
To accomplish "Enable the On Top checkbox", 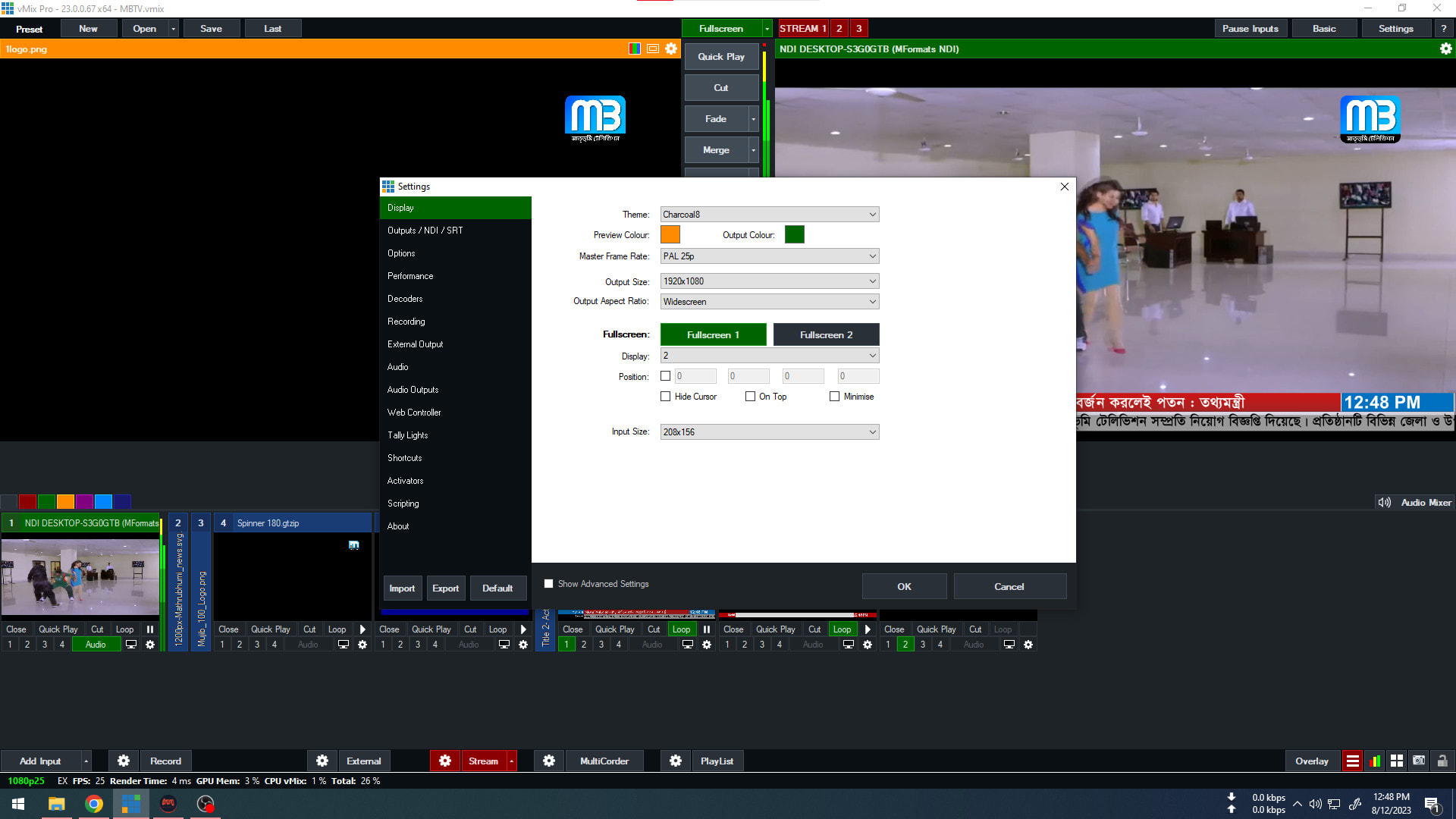I will (x=749, y=397).
